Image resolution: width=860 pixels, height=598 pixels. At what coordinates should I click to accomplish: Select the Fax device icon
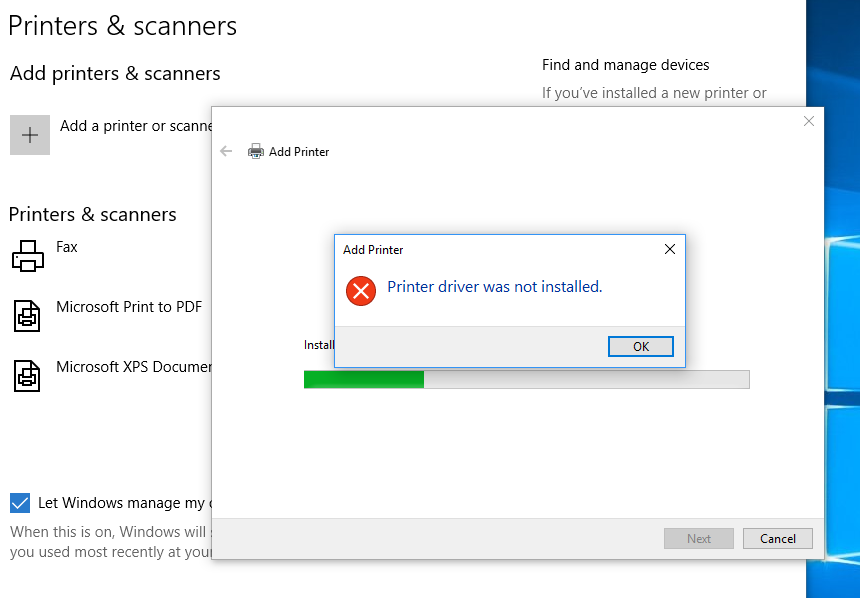(28, 255)
